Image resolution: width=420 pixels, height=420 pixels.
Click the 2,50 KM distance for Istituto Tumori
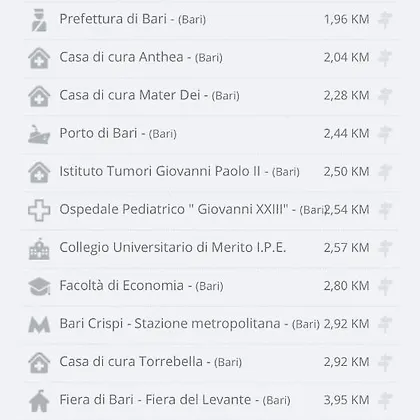click(346, 172)
